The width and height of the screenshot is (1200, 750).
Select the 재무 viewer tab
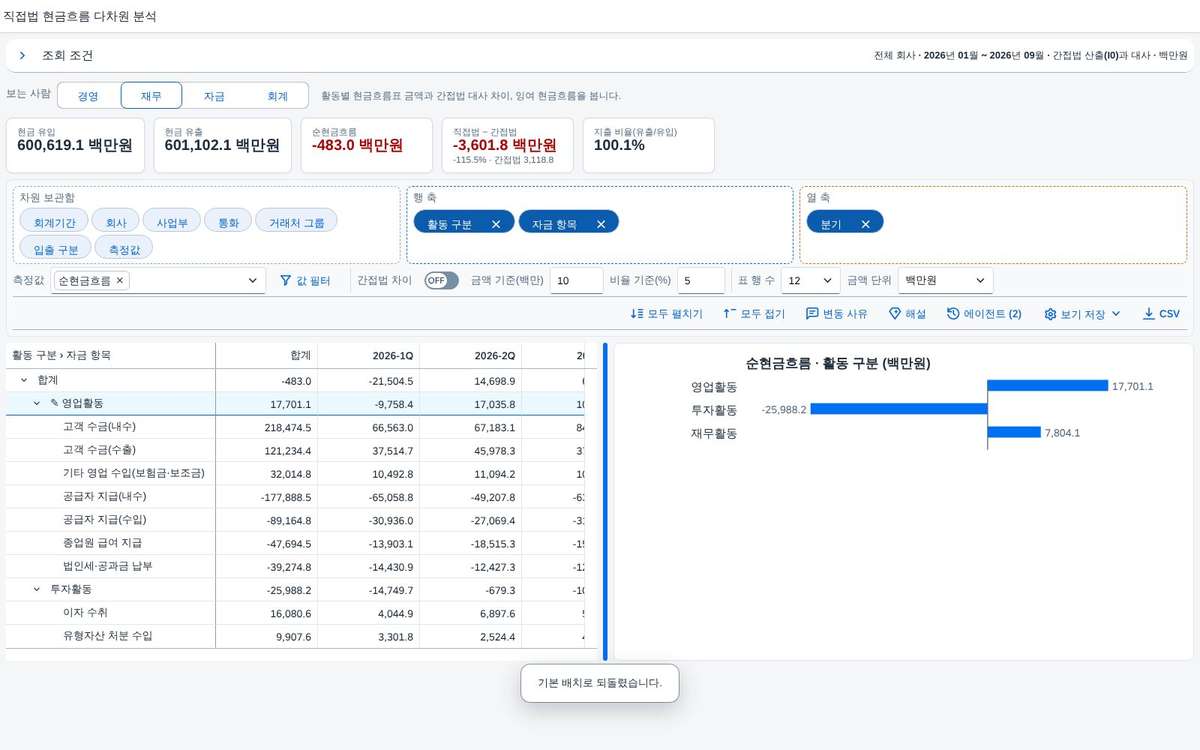pos(151,96)
